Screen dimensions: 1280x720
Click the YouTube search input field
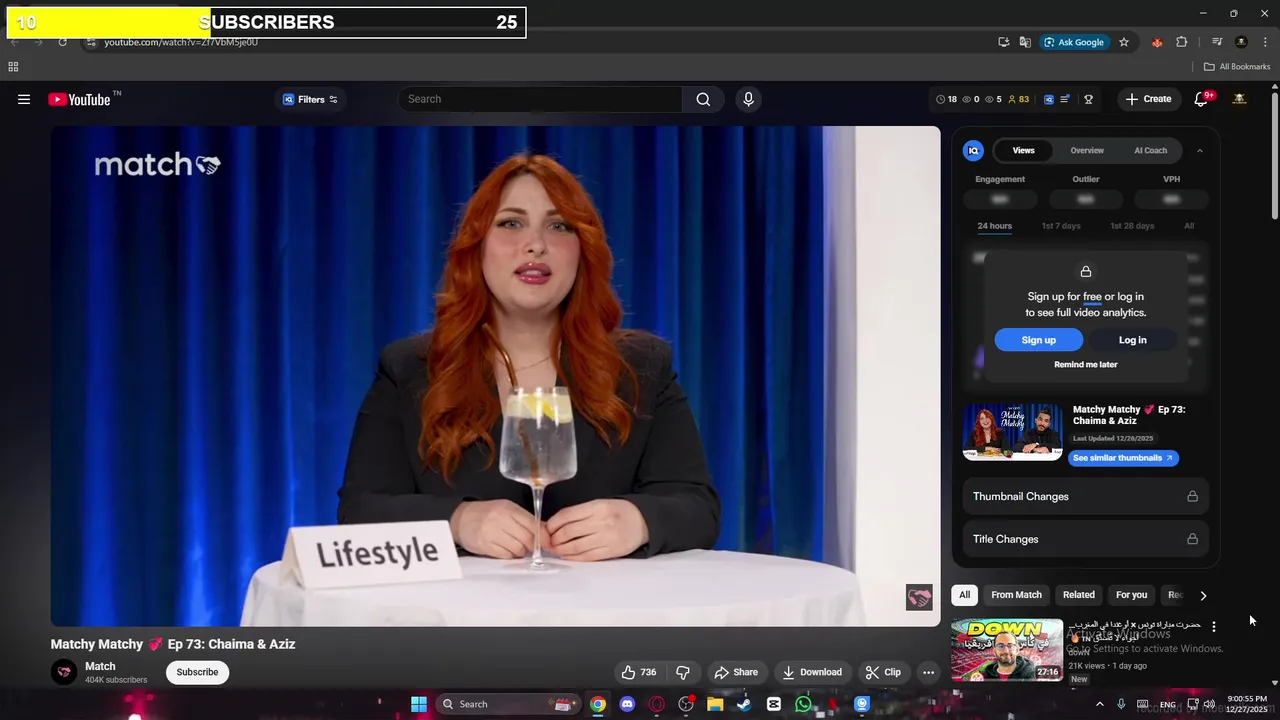(540, 99)
